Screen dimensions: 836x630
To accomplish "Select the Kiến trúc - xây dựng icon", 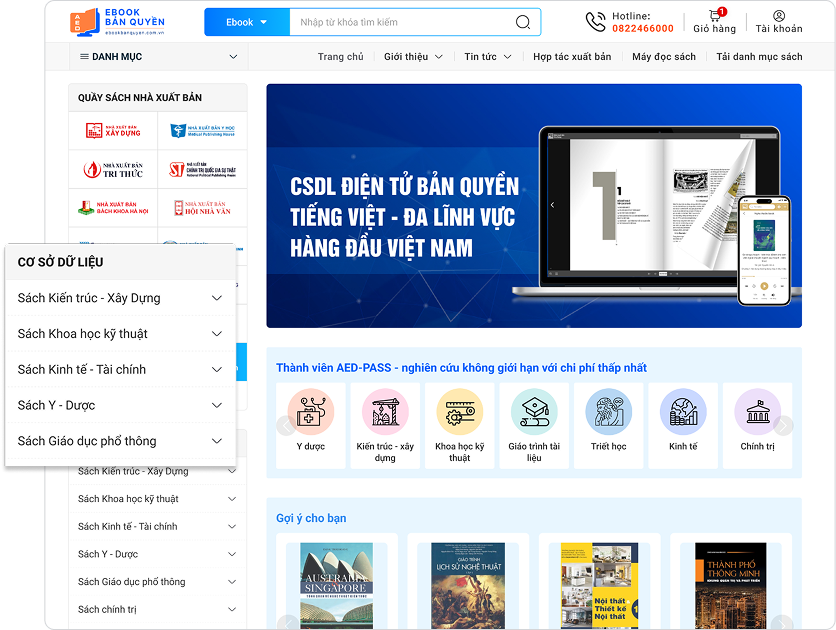I will (x=385, y=410).
